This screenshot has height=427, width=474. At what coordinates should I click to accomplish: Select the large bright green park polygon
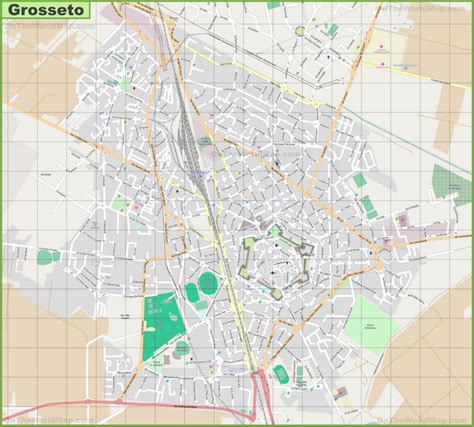tap(162, 326)
